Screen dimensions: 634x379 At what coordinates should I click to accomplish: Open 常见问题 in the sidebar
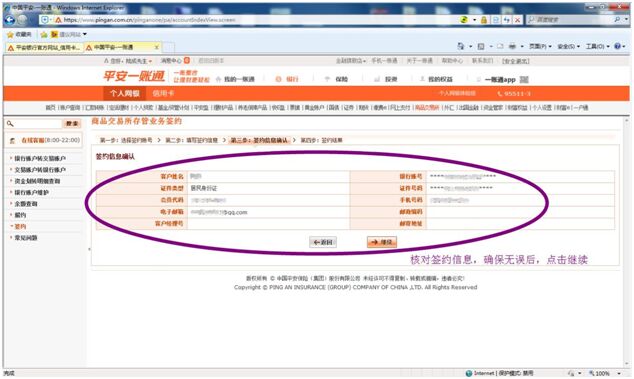(26, 238)
